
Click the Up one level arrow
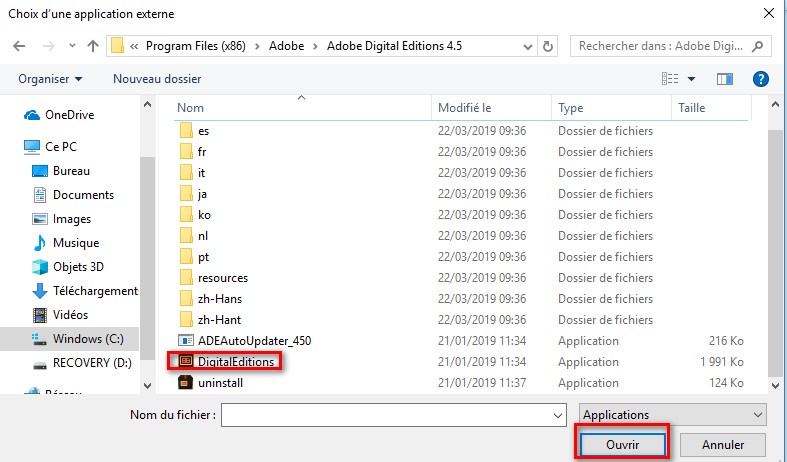92,46
